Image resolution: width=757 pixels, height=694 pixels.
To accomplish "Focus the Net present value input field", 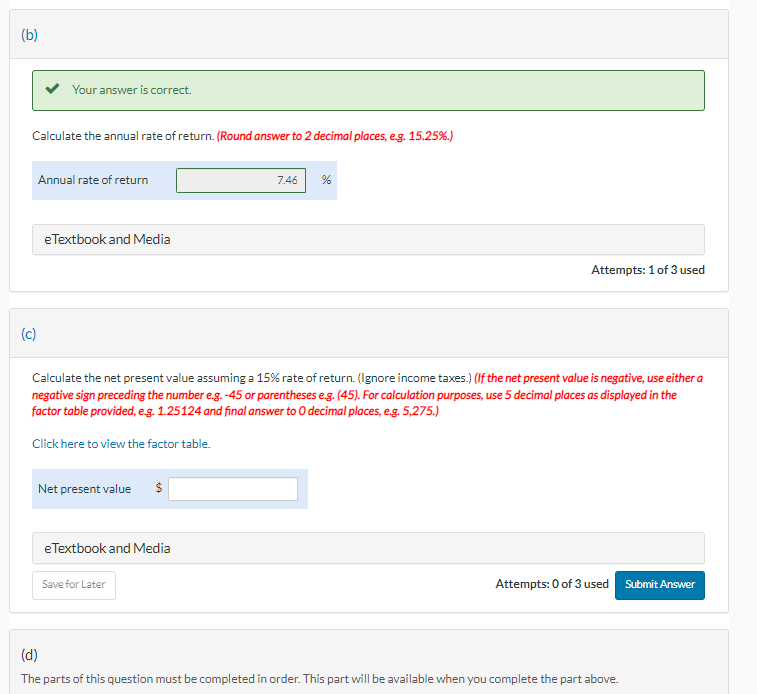I will pos(233,489).
